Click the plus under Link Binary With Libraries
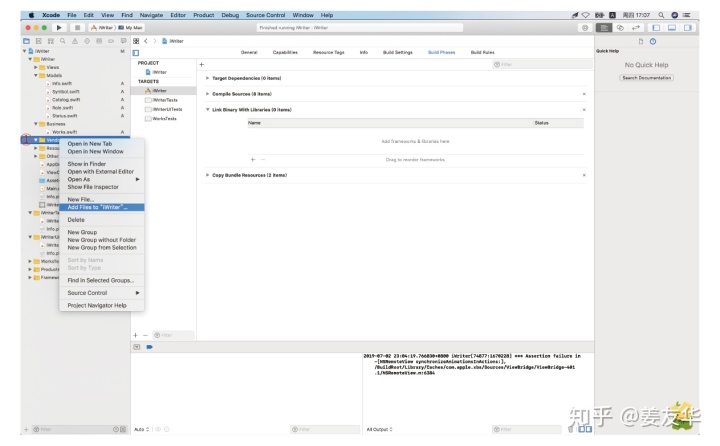Image resolution: width=720 pixels, height=446 pixels. (x=253, y=159)
